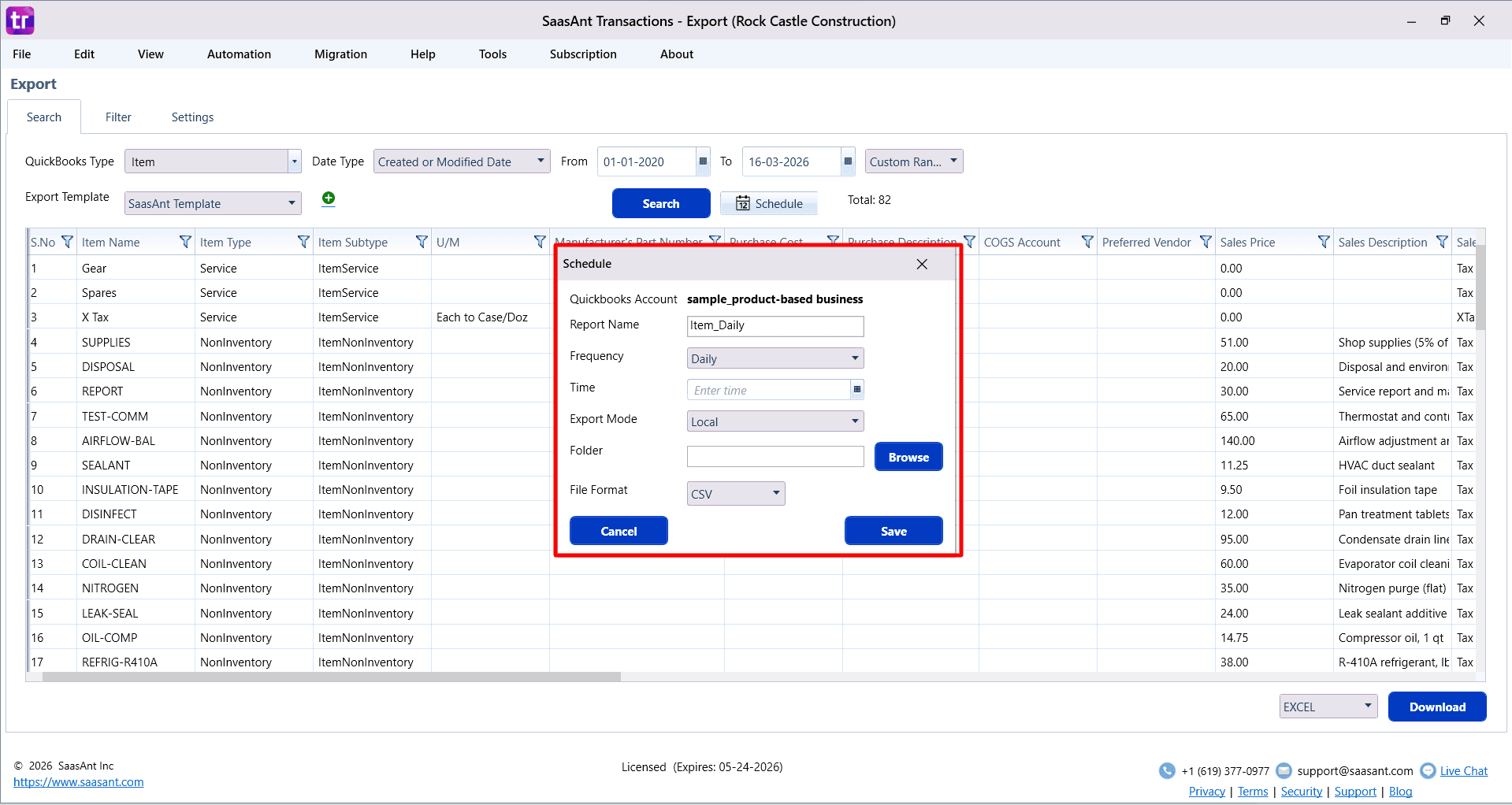Viewport: 1512px width, 805px height.
Task: Open the Edit menu
Action: [x=84, y=54]
